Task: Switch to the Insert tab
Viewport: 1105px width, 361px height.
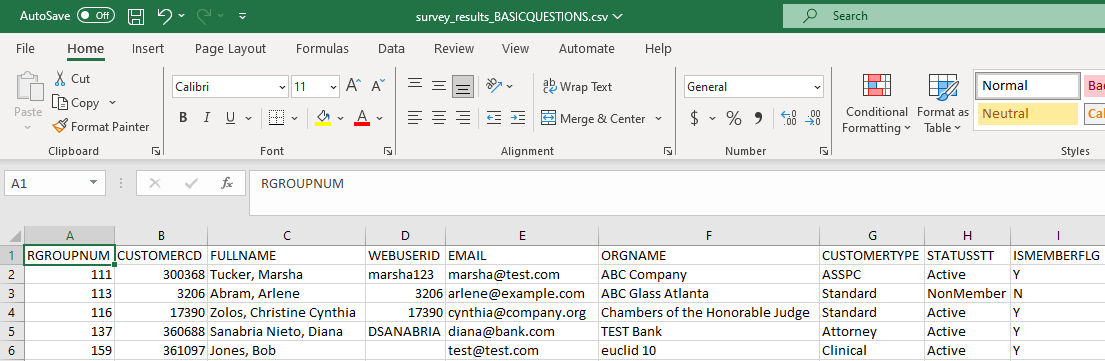Action: (148, 49)
